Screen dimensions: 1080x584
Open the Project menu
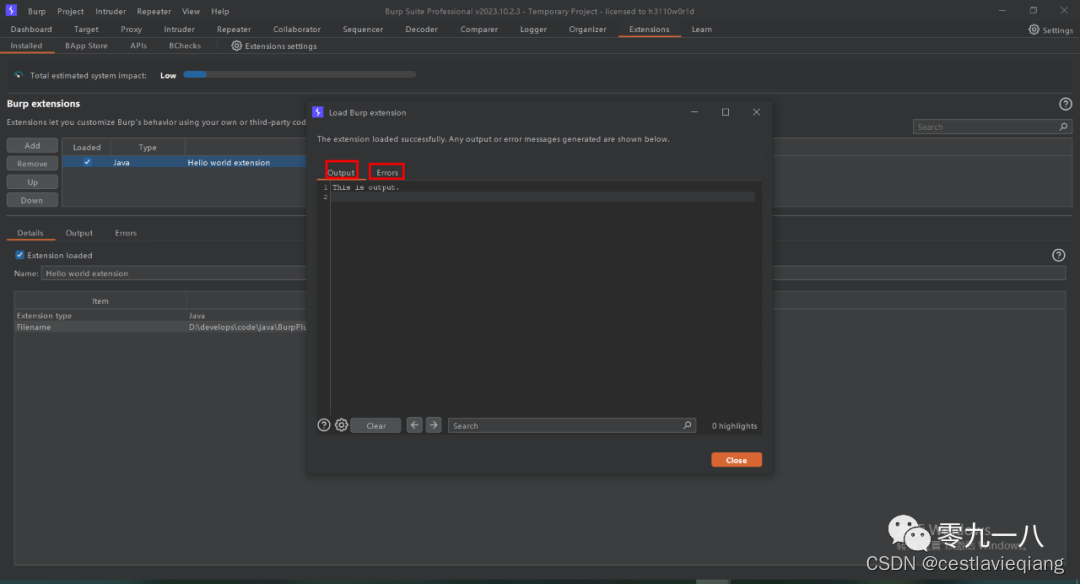pyautogui.click(x=70, y=11)
